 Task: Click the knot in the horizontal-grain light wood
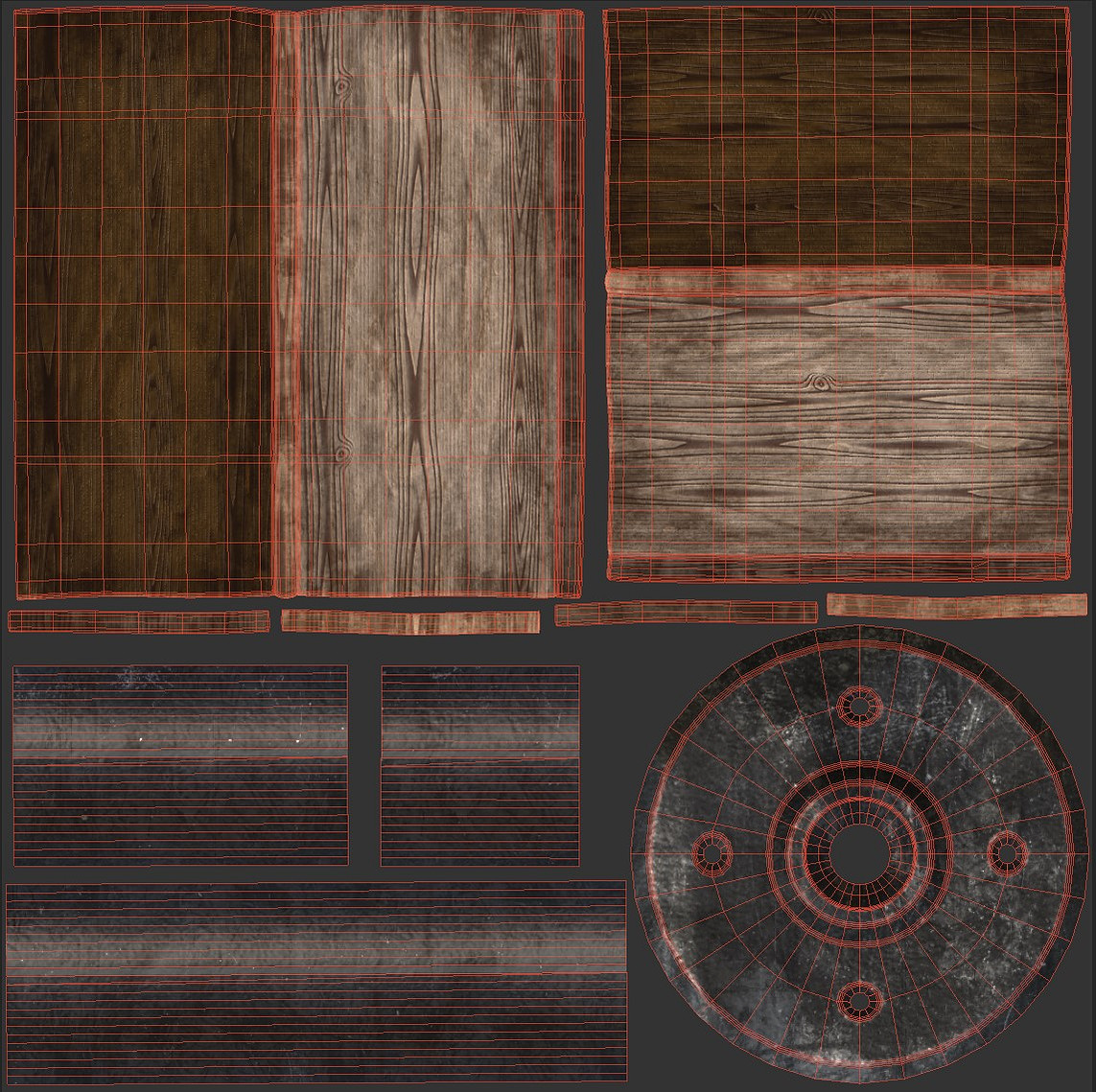click(819, 382)
